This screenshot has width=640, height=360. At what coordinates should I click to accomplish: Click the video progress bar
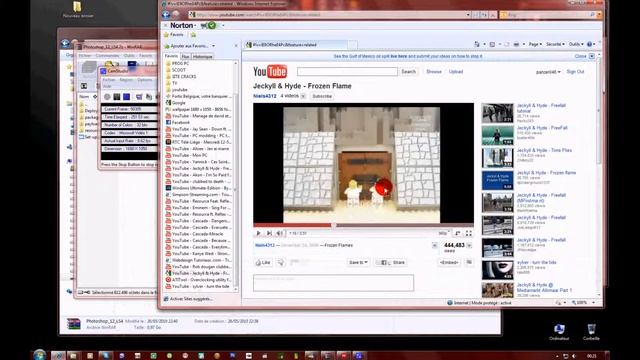[x=363, y=225]
